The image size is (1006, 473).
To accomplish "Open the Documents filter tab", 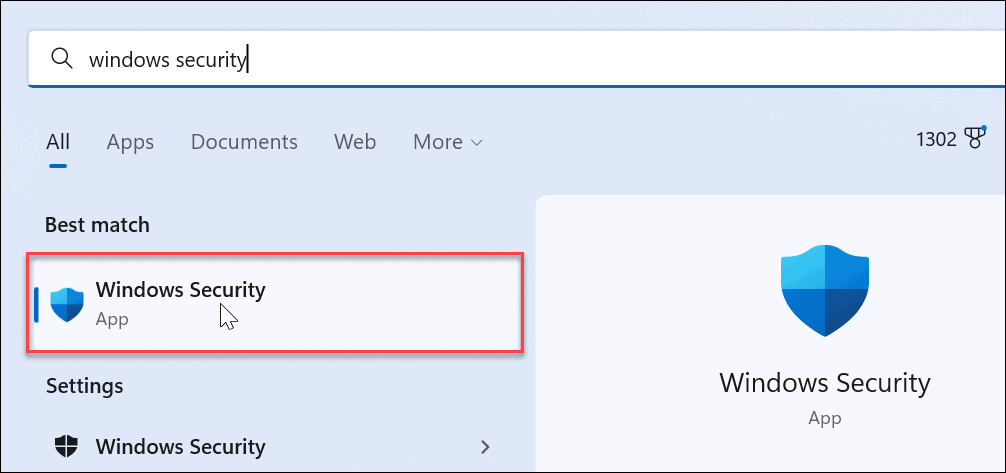I will click(x=244, y=142).
